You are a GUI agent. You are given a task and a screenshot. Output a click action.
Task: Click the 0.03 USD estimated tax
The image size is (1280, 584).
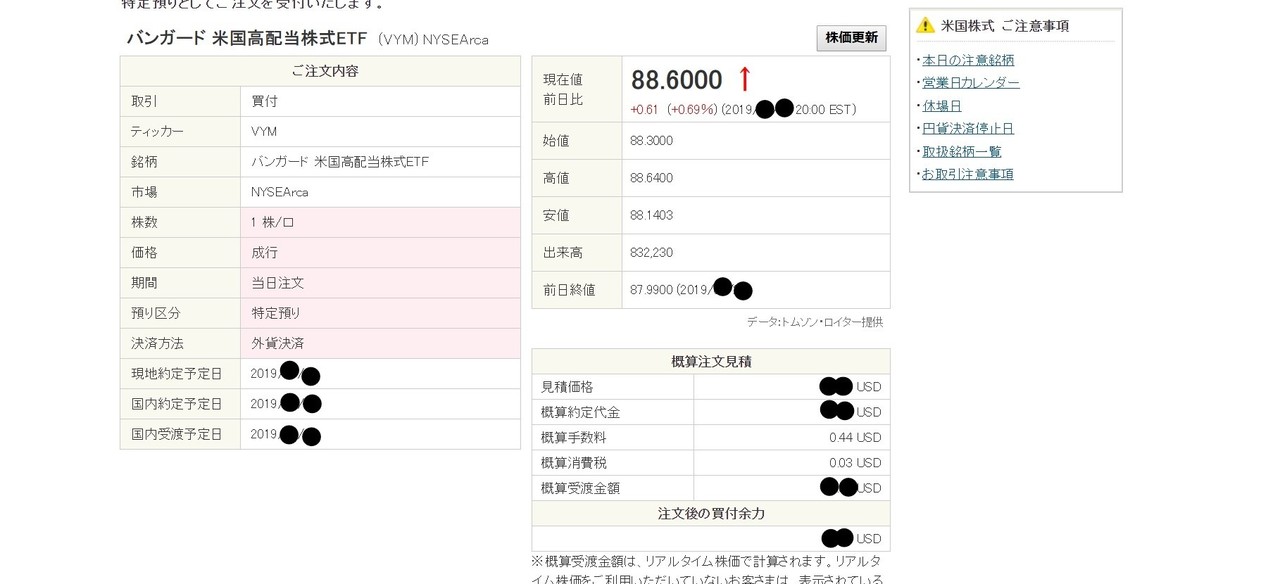pyautogui.click(x=855, y=463)
